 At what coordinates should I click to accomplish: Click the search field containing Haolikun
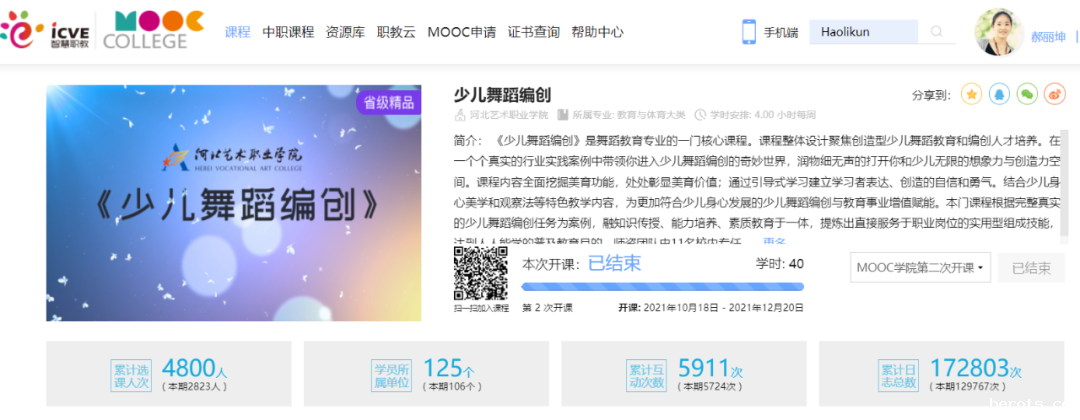[x=865, y=32]
